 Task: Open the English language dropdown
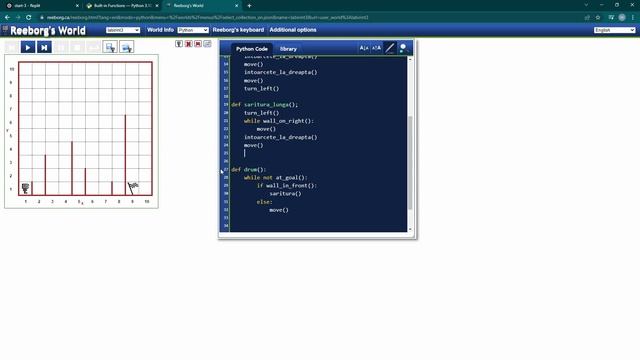615,30
